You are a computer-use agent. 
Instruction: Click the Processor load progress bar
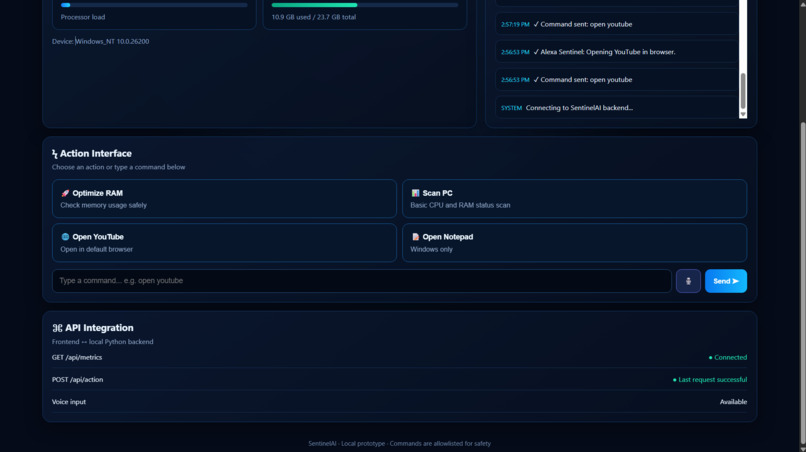[x=154, y=5]
